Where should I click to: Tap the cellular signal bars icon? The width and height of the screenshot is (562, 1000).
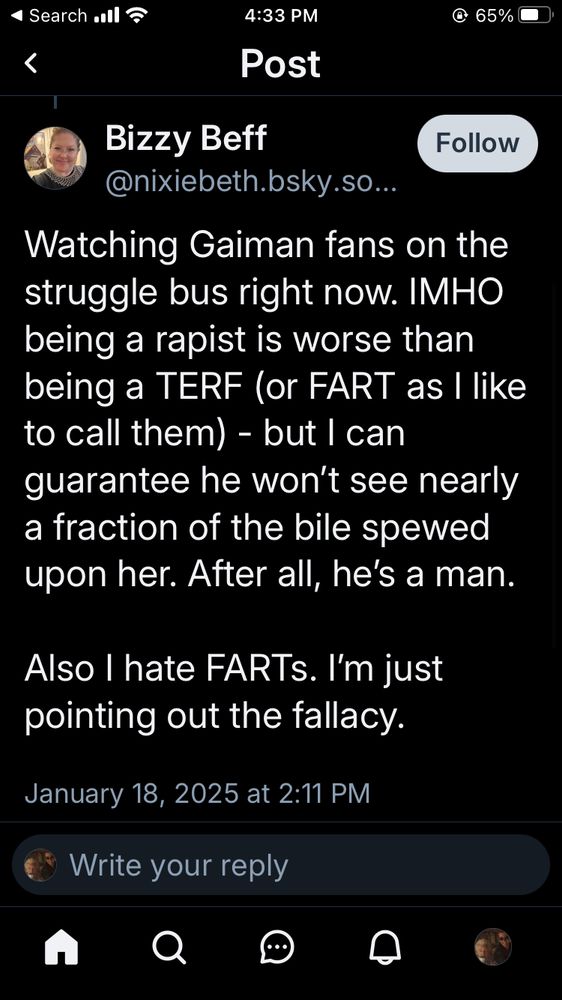pos(107,16)
